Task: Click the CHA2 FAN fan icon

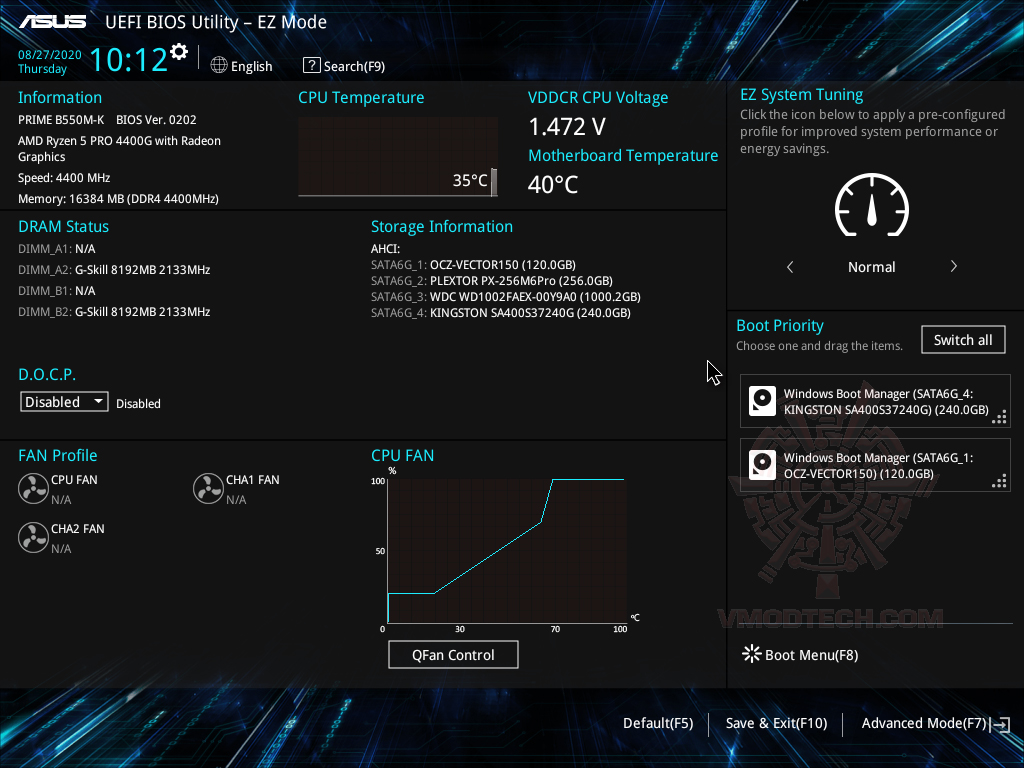Action: pyautogui.click(x=33, y=537)
